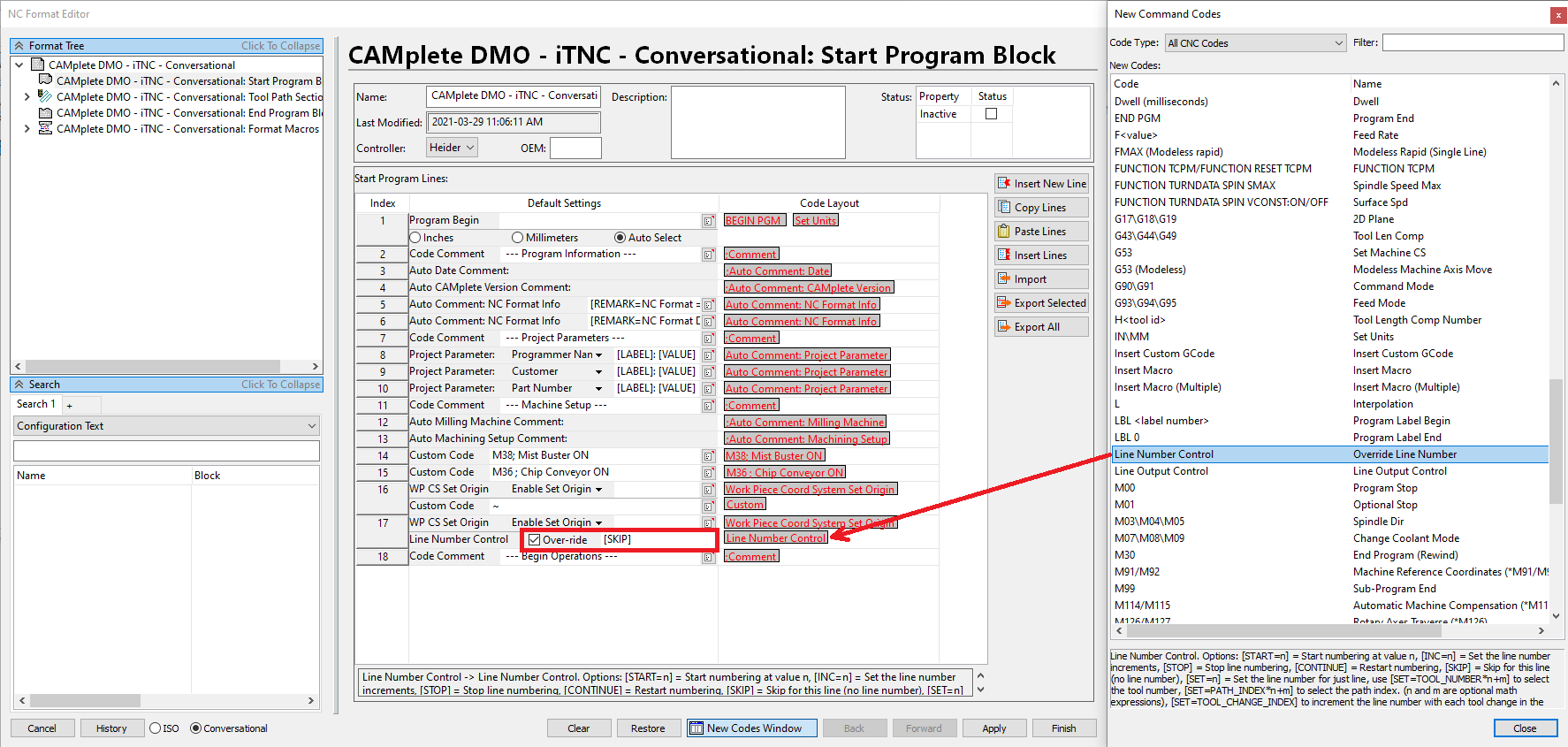1568x747 pixels.
Task: Open edit icon for Begin Operations comment row
Action: [x=709, y=557]
